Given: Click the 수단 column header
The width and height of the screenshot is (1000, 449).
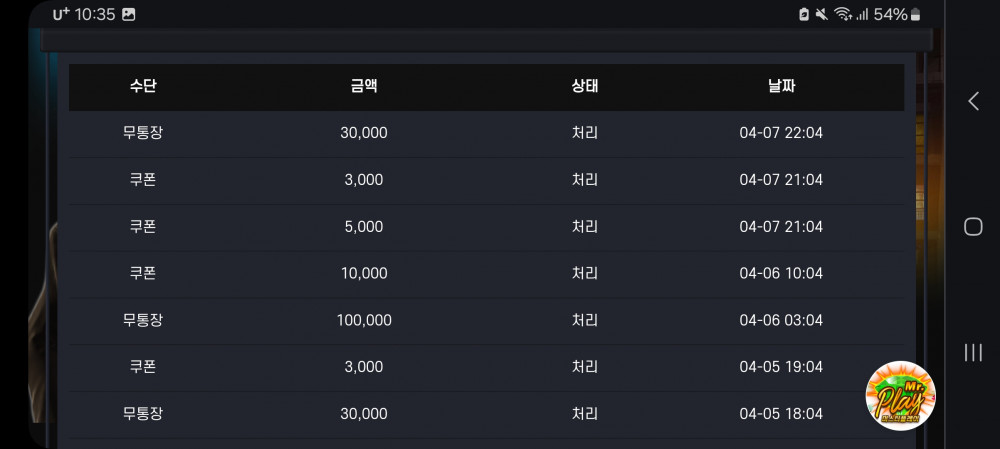Looking at the screenshot, I should [143, 87].
